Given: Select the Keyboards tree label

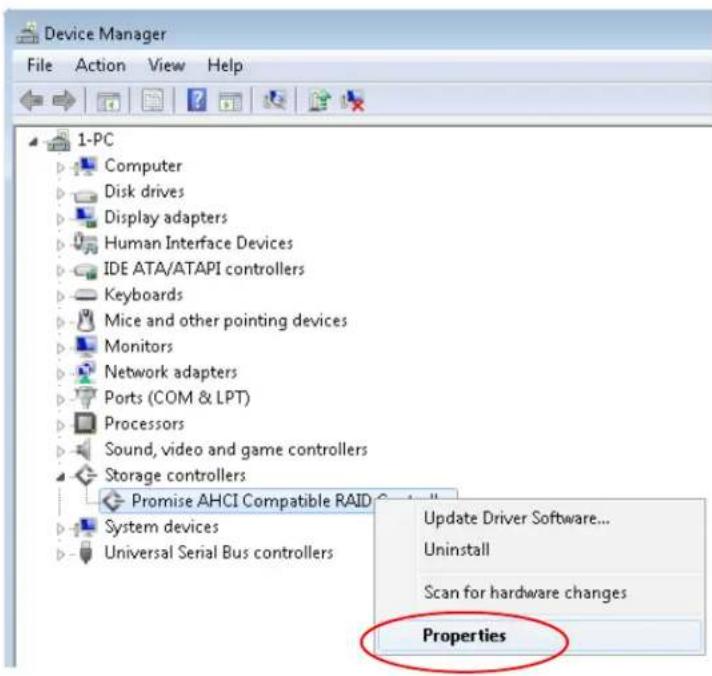Looking at the screenshot, I should [x=143, y=295].
